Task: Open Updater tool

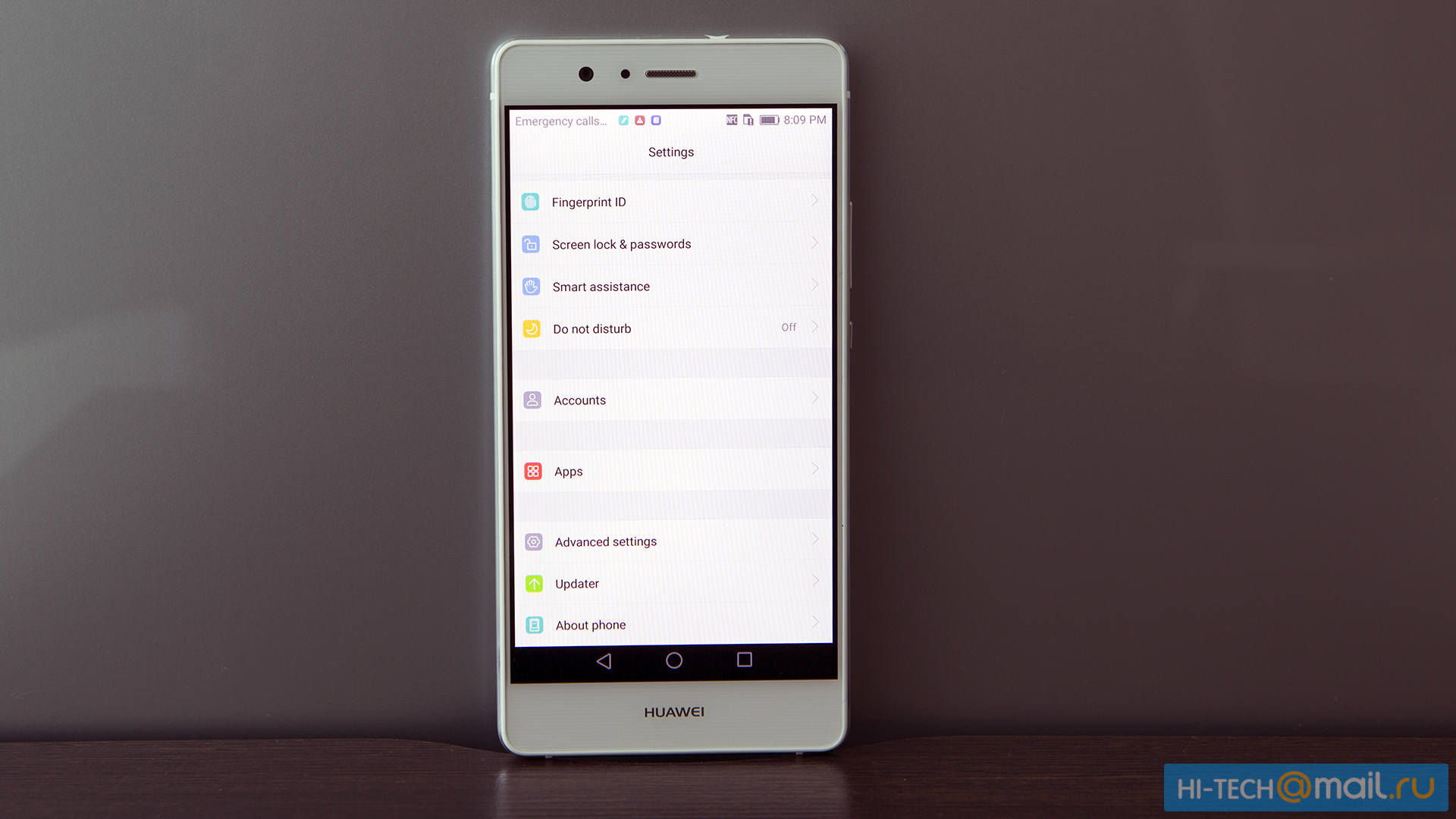Action: click(x=670, y=583)
